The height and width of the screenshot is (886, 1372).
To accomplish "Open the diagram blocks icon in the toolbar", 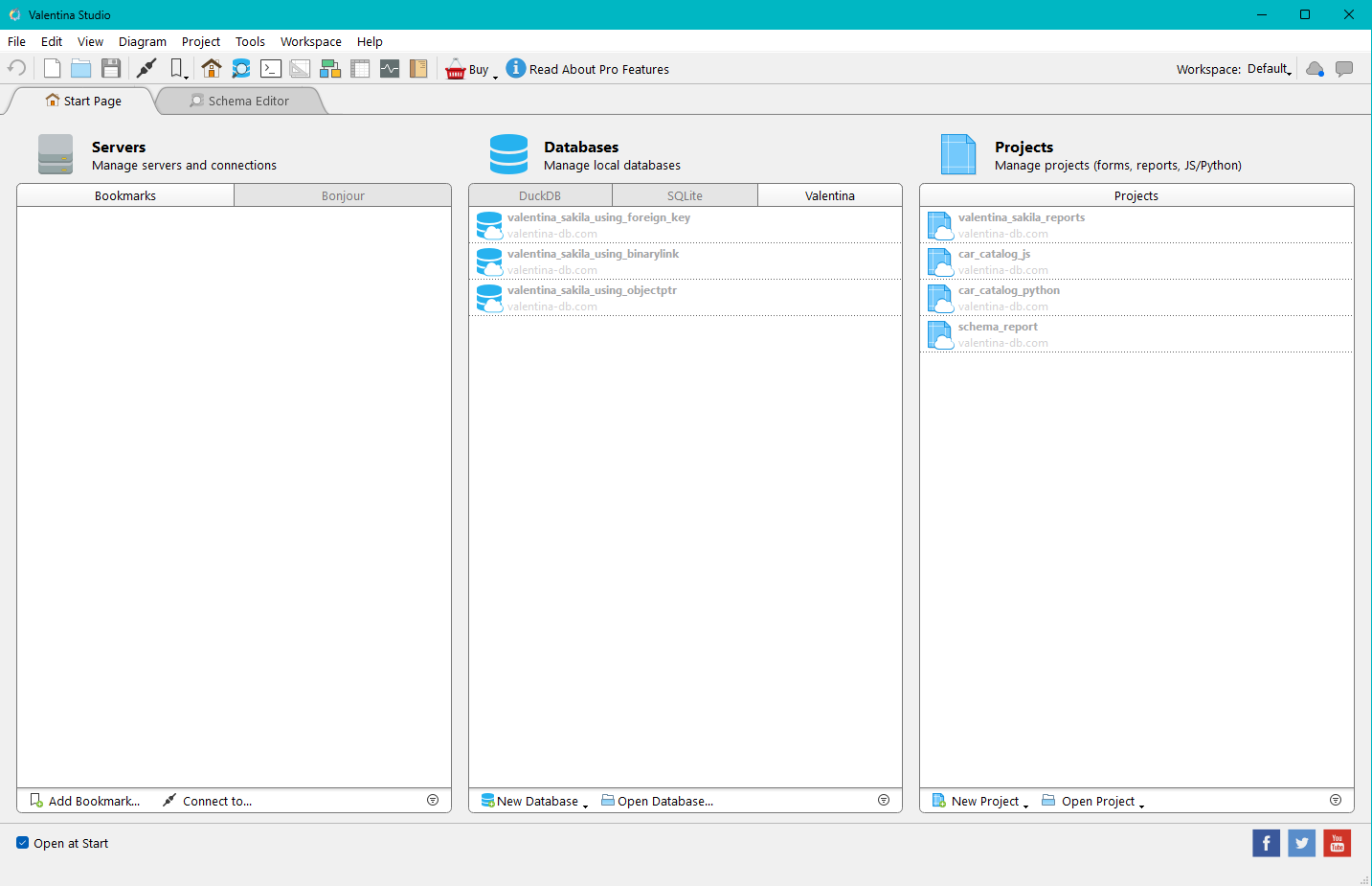I will (330, 68).
